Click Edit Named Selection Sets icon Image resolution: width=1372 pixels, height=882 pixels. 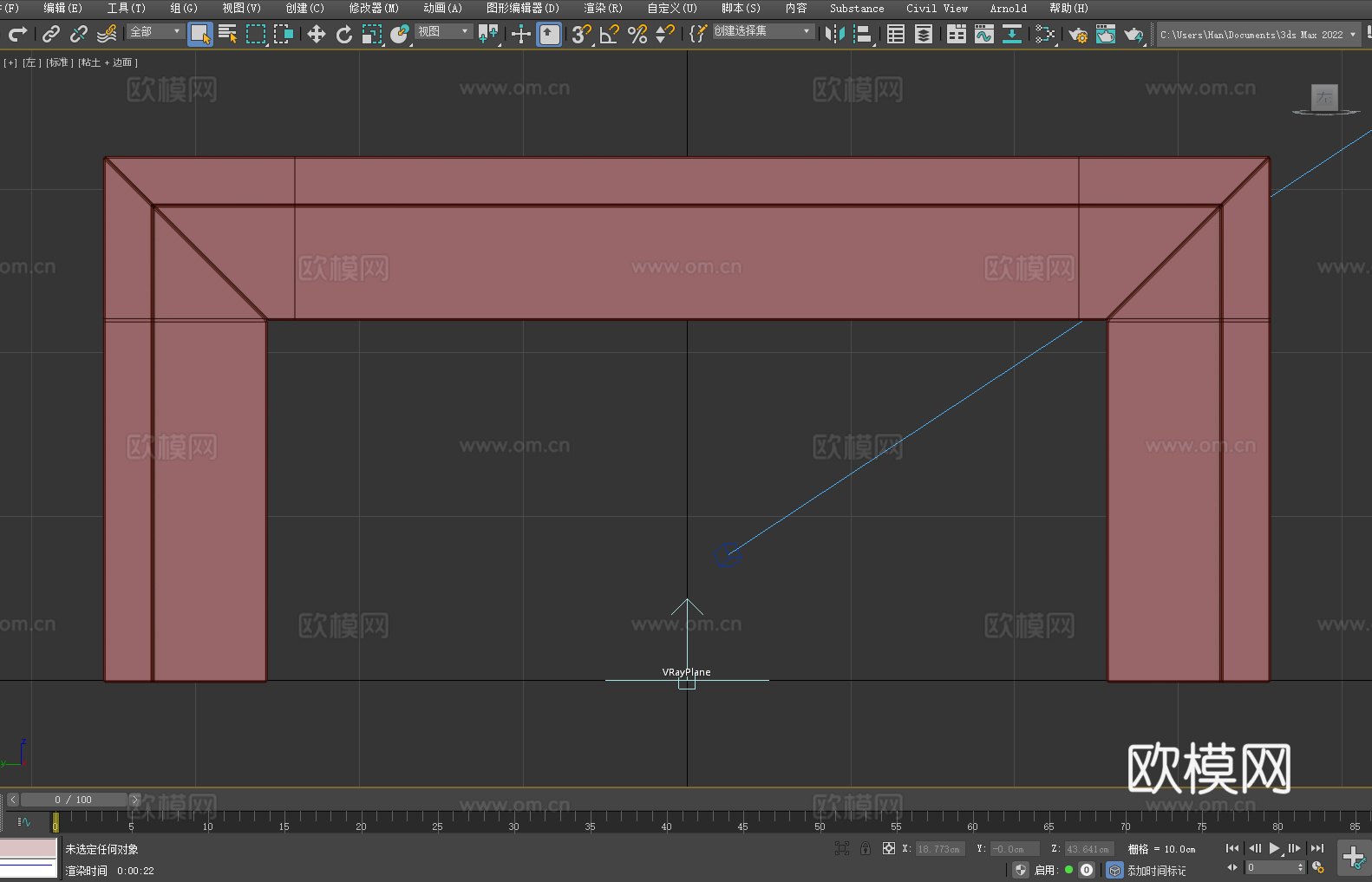(x=698, y=34)
